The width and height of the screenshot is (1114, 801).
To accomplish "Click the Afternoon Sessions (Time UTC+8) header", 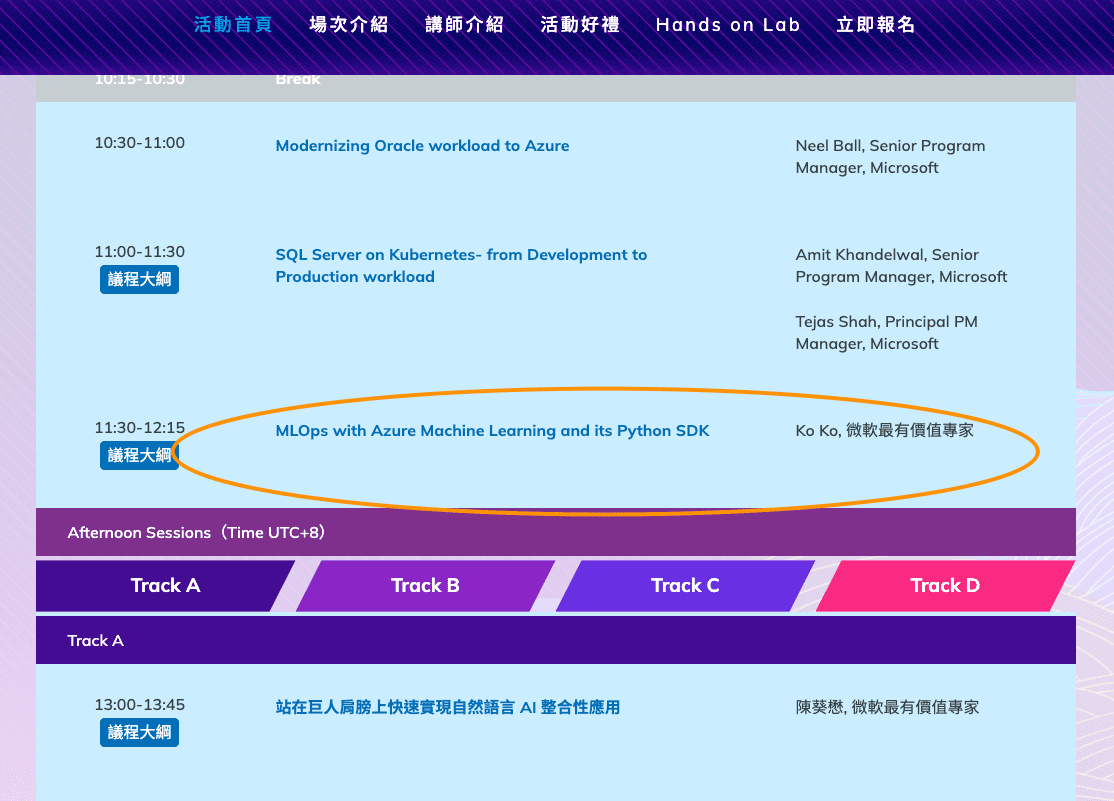I will coord(556,532).
